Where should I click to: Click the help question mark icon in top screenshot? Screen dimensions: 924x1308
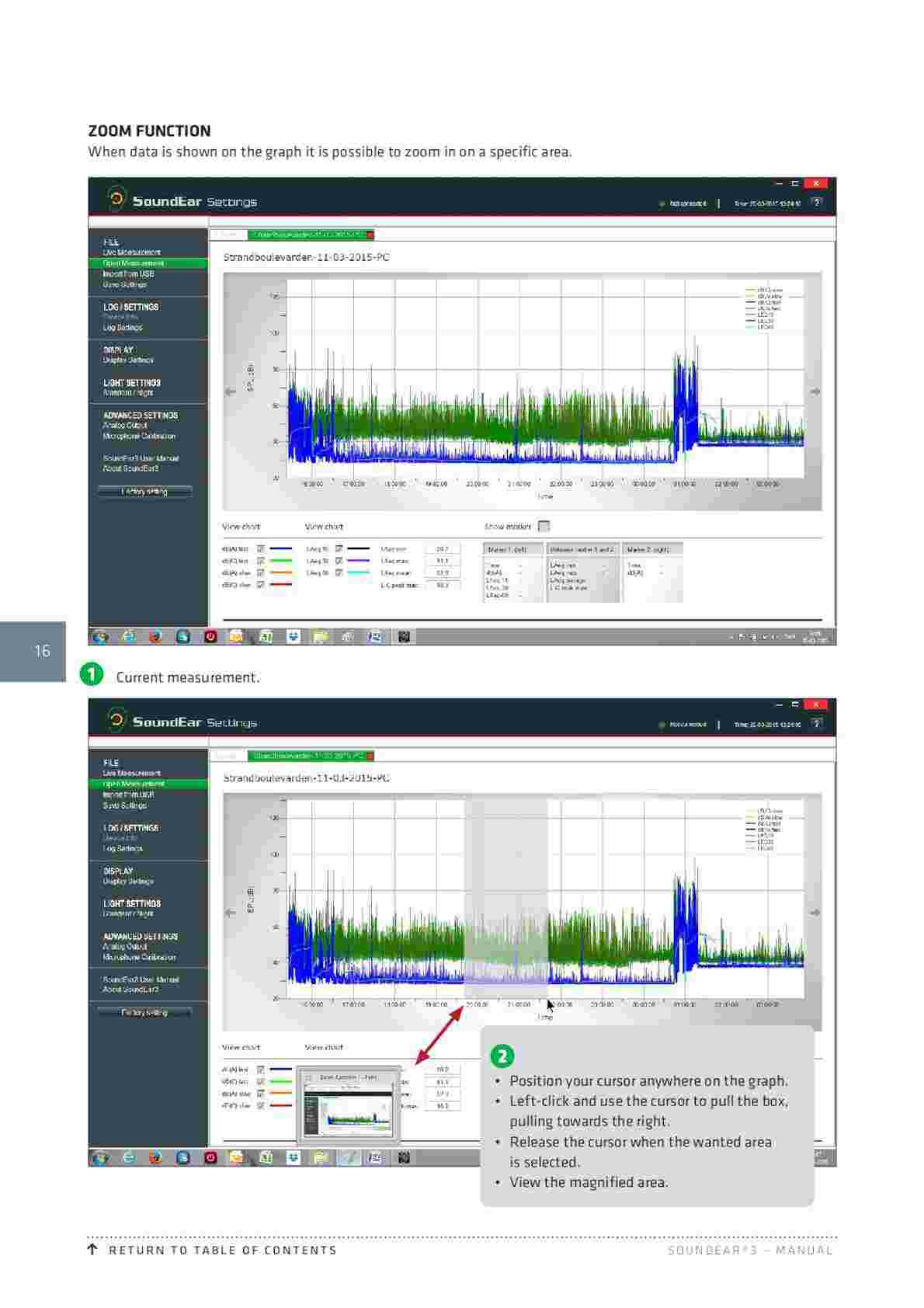[816, 203]
